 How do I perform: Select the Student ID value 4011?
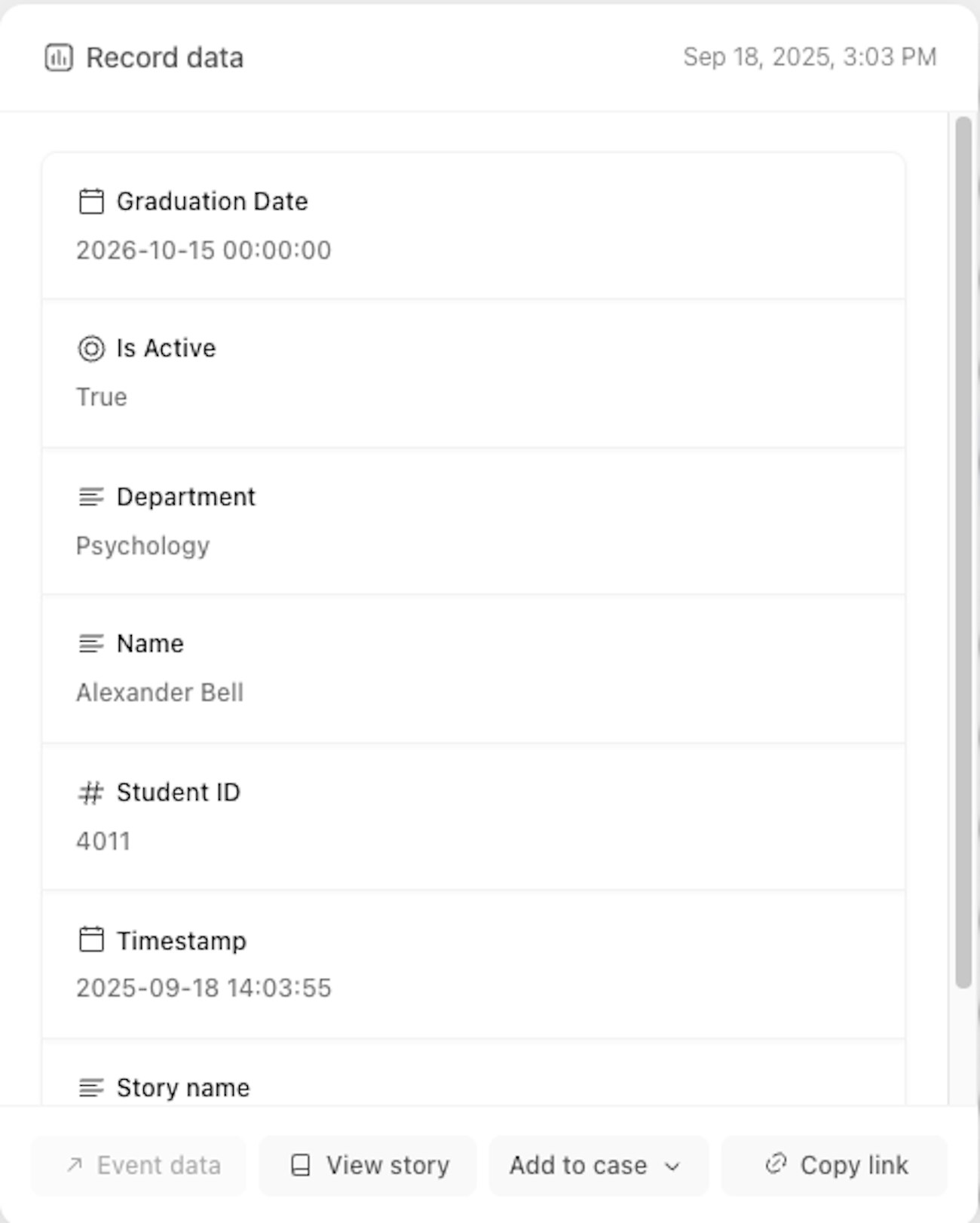(103, 841)
